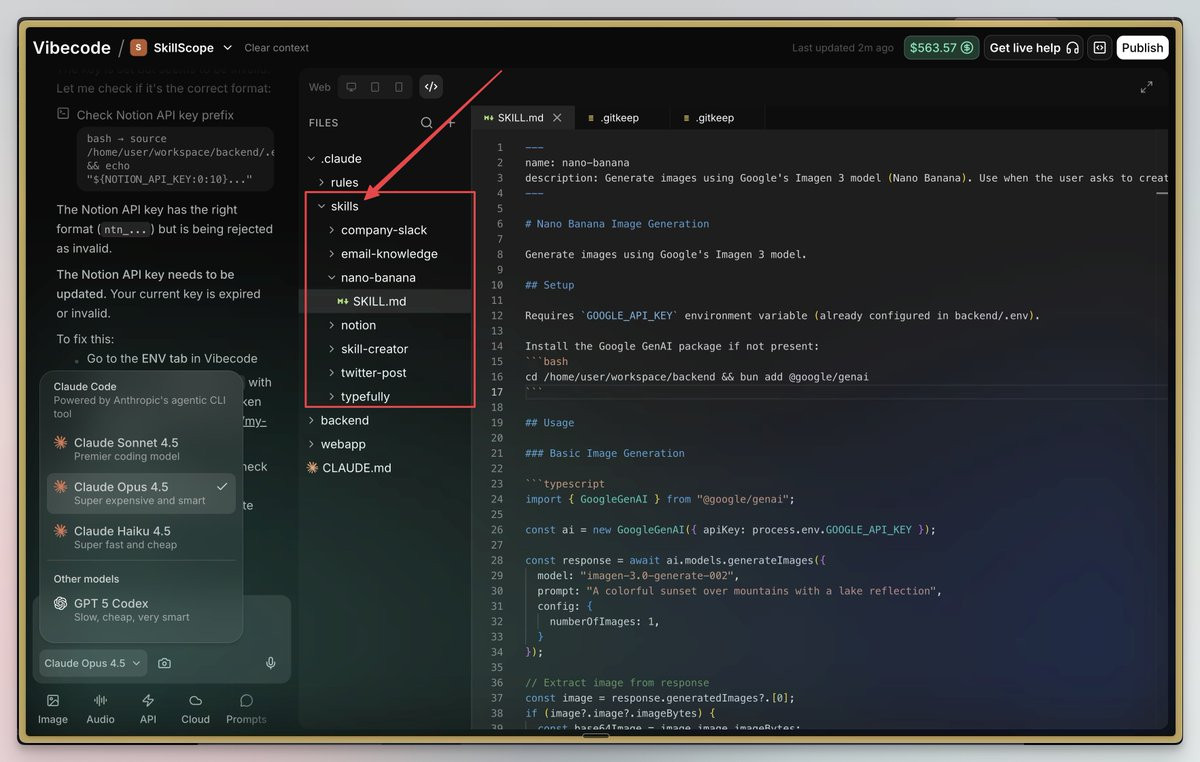Screen dimensions: 1200x762
Task: Expand the editor to fullscreen
Action: [1147, 87]
